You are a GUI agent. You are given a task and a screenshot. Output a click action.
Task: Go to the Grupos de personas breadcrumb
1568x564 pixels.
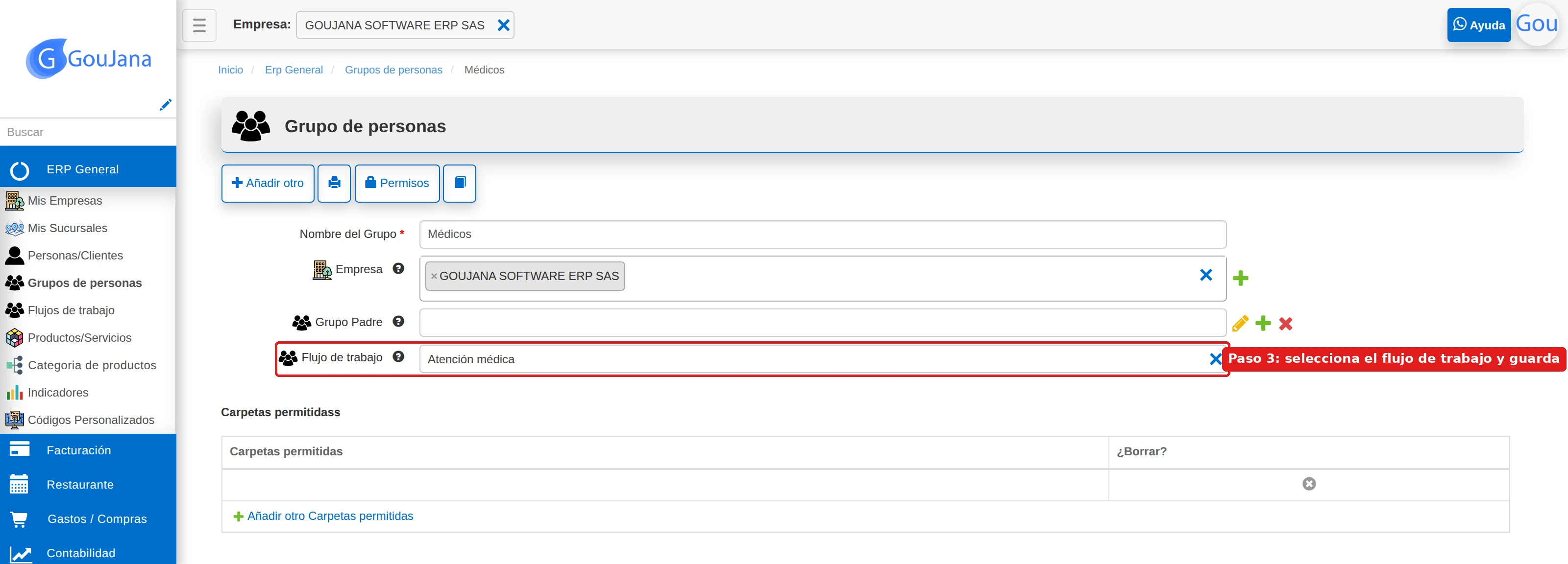click(393, 70)
